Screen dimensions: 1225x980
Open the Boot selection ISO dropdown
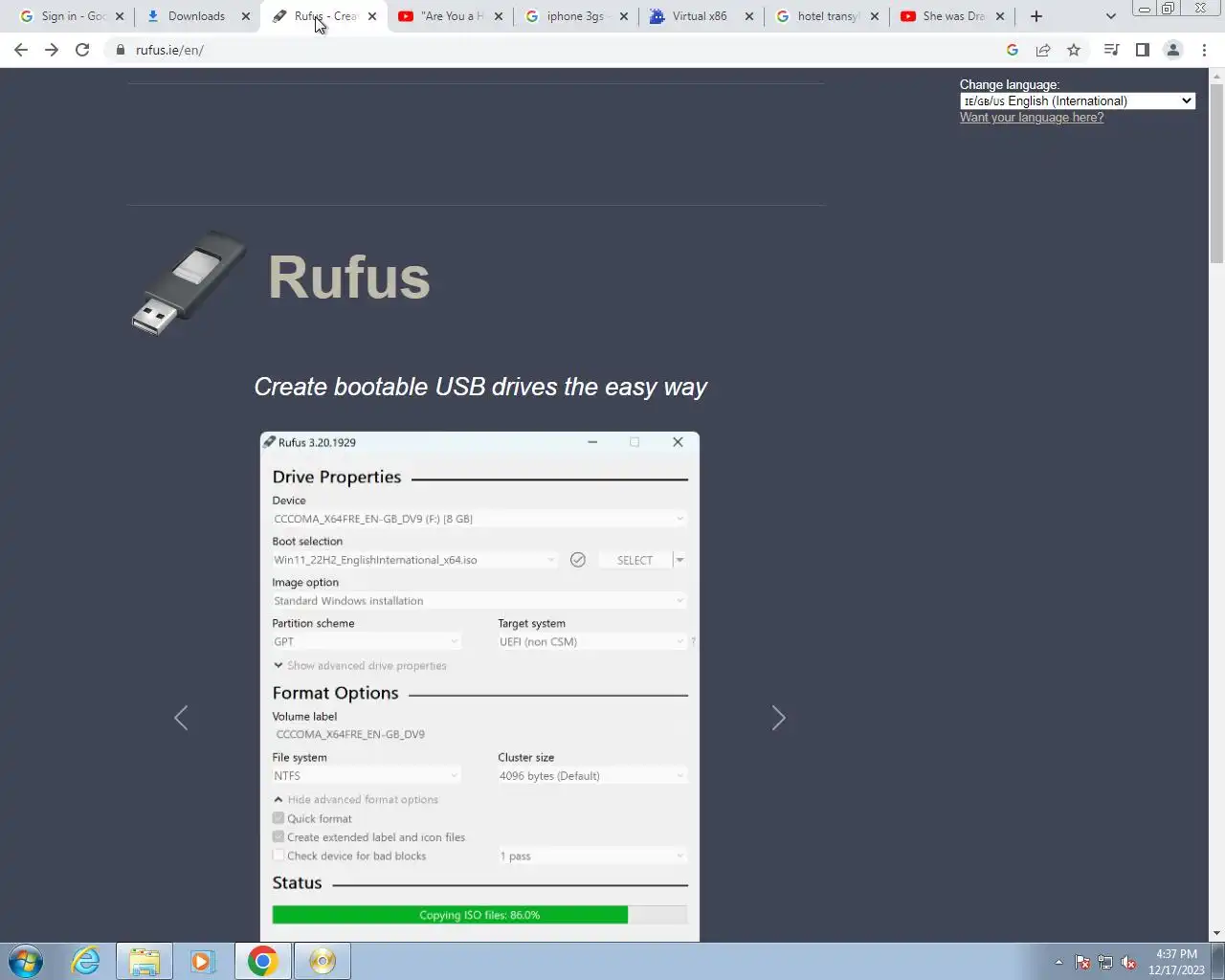click(414, 560)
